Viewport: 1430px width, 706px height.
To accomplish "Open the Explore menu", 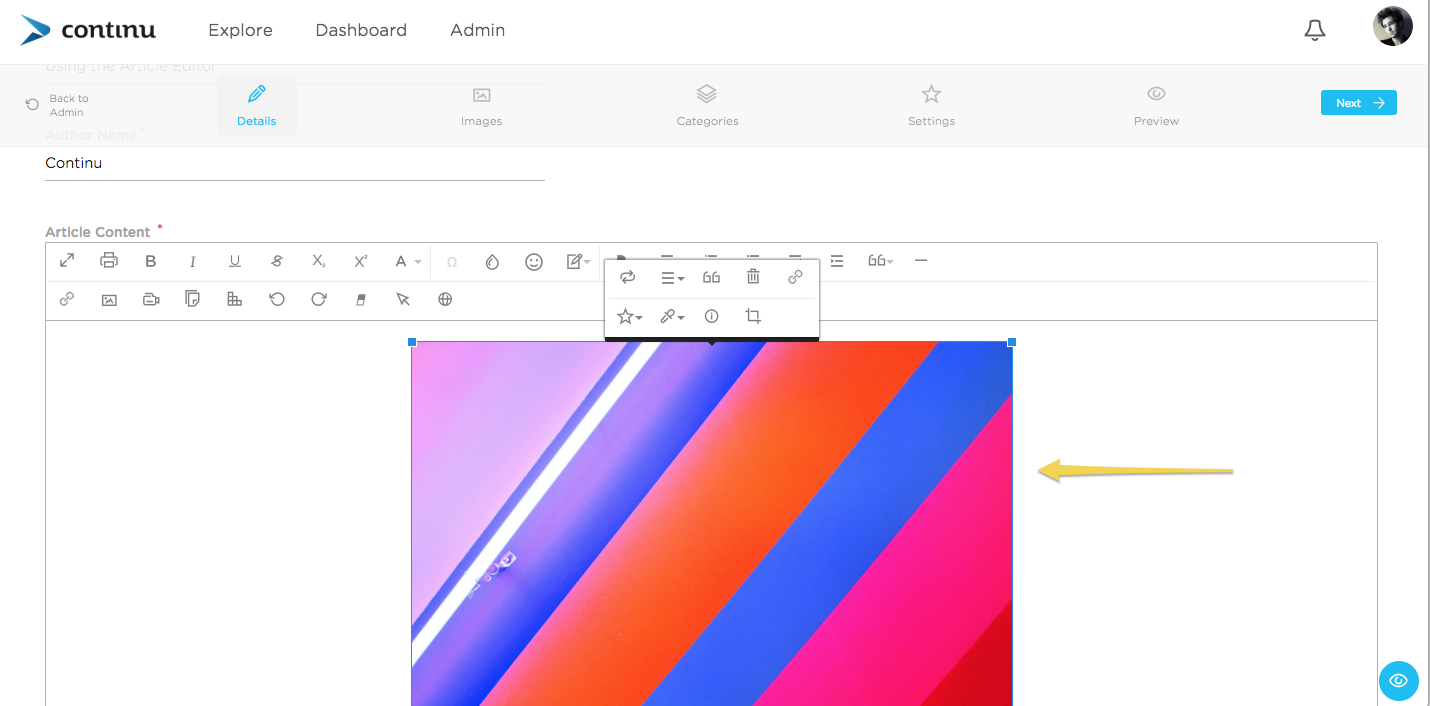I will click(240, 30).
